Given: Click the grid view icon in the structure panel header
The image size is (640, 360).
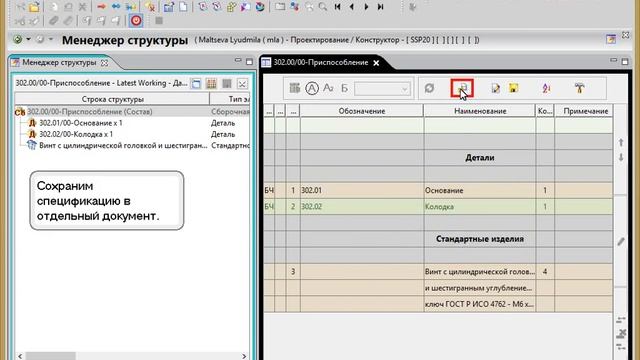Looking at the screenshot, I should [x=211, y=84].
